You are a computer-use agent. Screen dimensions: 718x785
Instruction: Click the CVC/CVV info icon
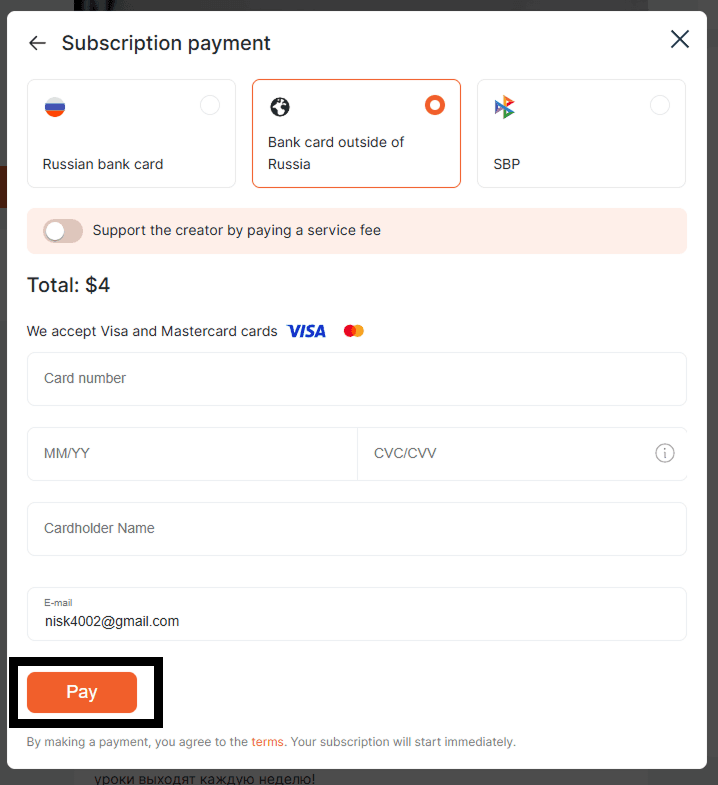[665, 453]
